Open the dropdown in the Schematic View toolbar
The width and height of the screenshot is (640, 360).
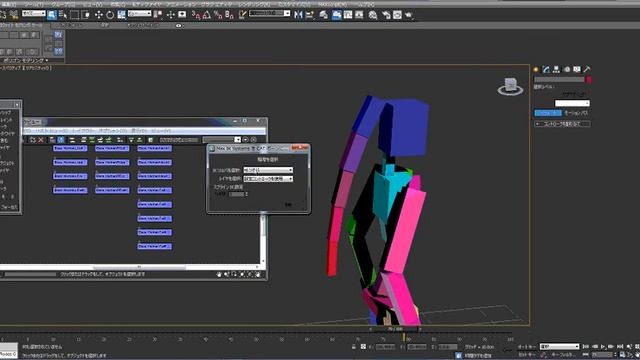(221, 140)
